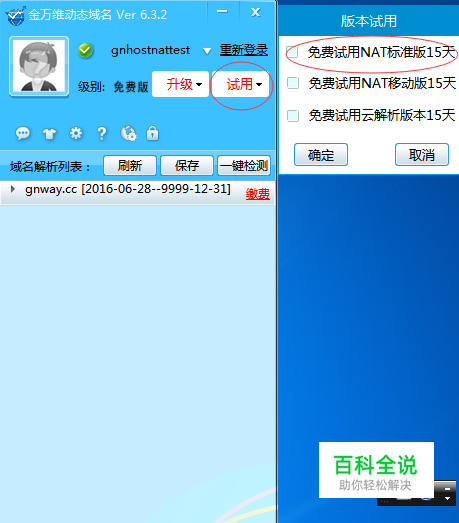Click the 重新登录 re-login link
The height and width of the screenshot is (523, 459).
(244, 50)
